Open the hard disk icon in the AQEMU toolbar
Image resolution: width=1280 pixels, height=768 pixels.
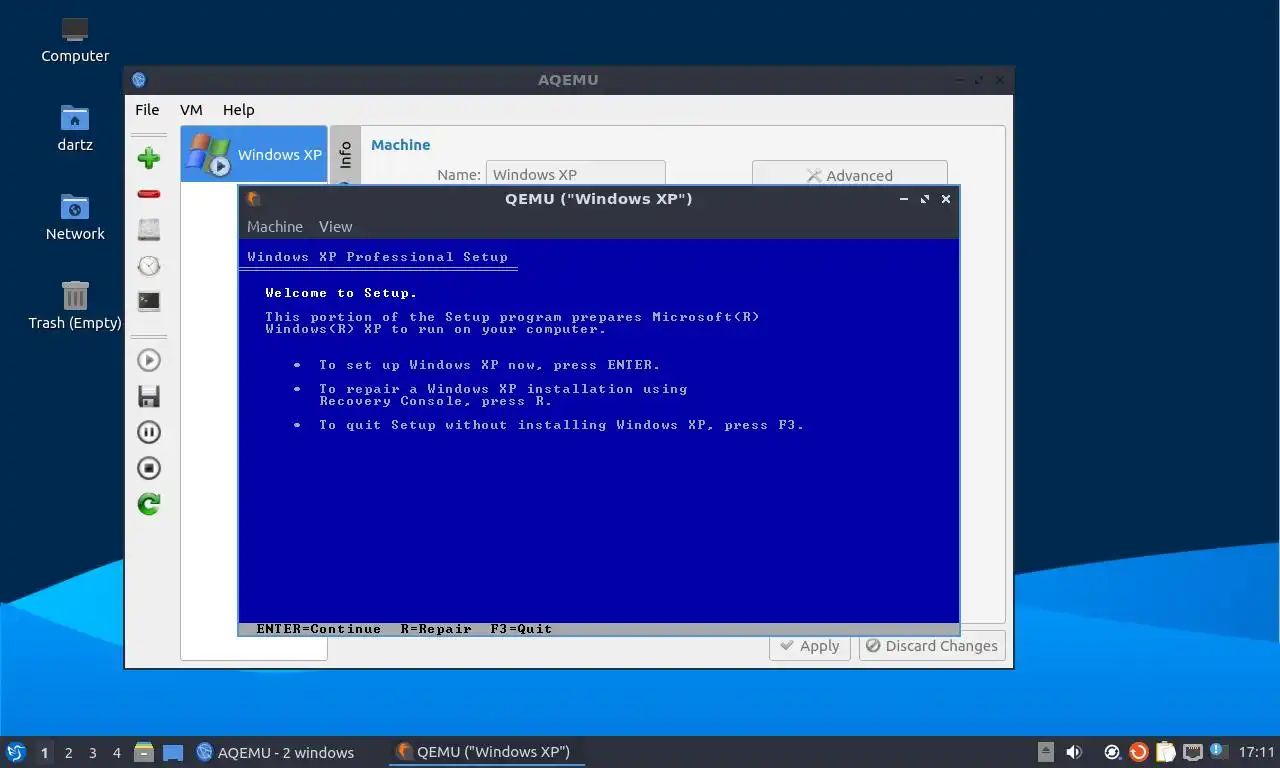tap(149, 230)
